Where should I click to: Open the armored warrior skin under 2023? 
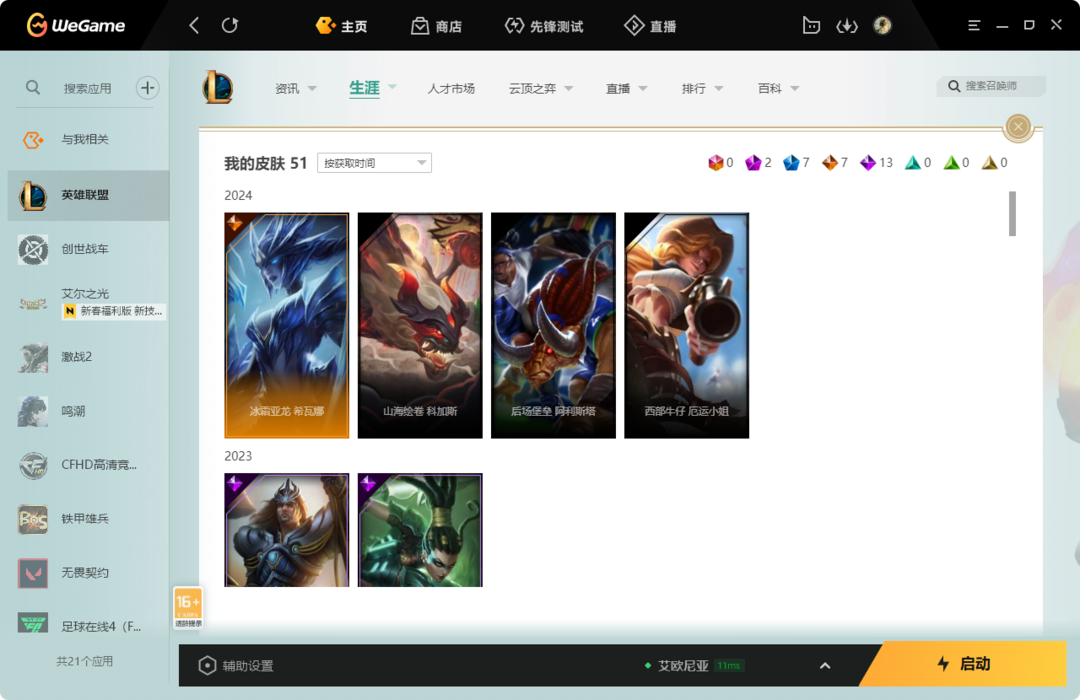(x=287, y=530)
